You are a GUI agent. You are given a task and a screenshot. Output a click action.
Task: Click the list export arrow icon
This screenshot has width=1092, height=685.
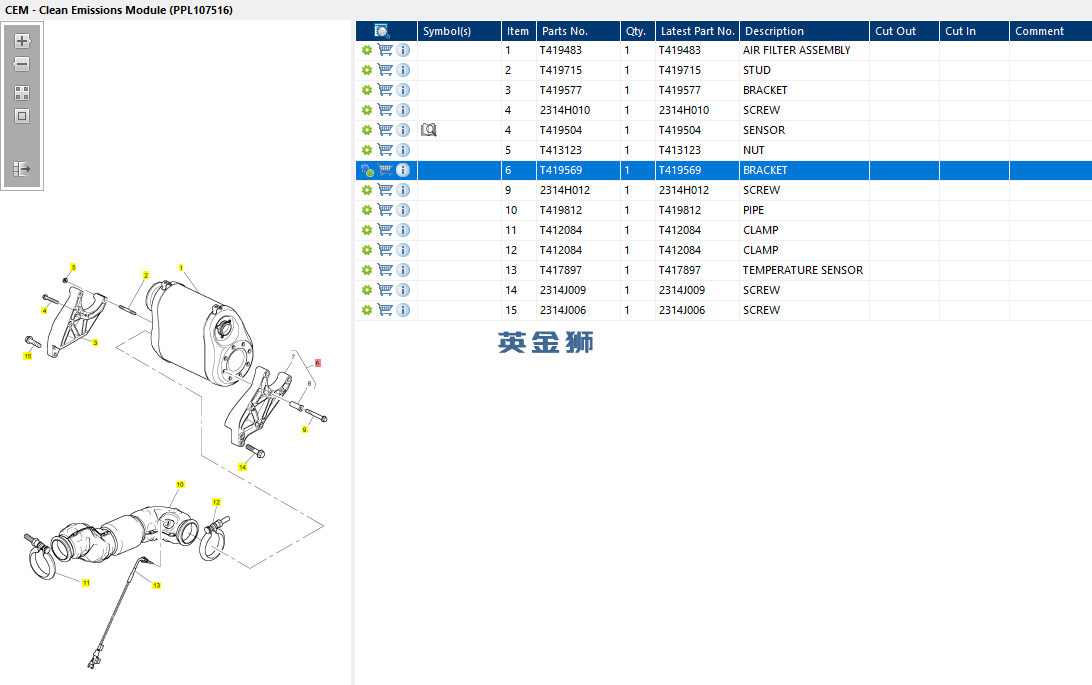22,168
